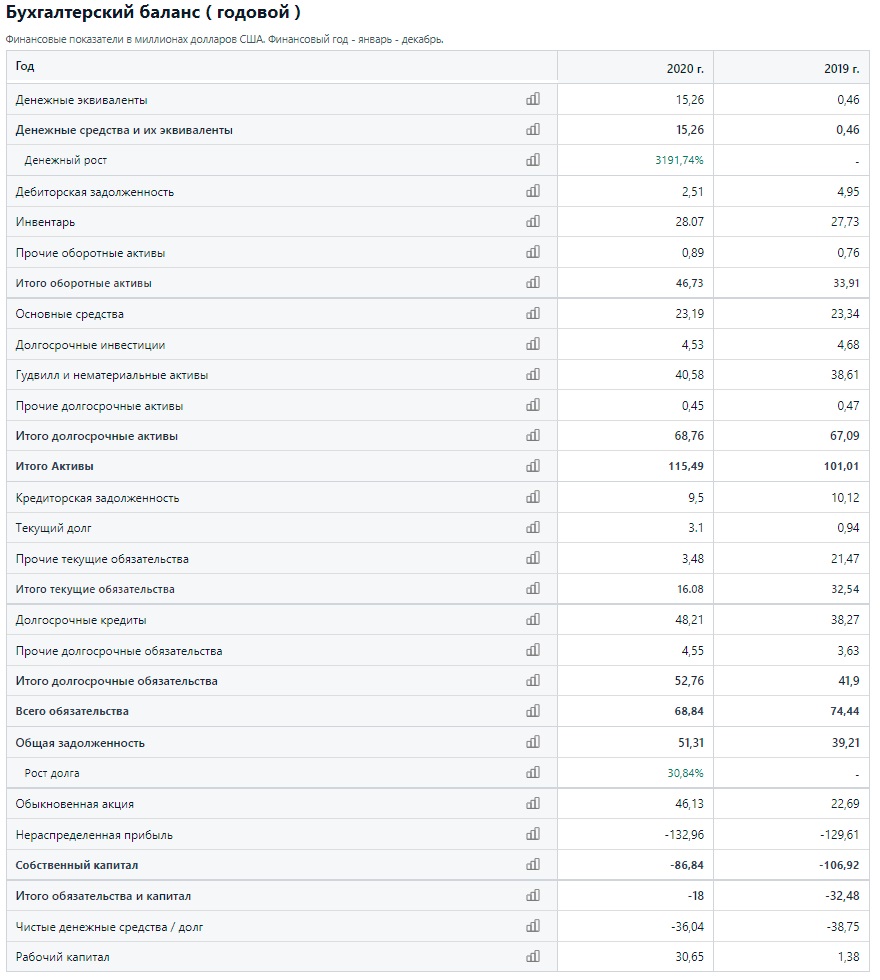Select the 1,38 working capital value

848,957
